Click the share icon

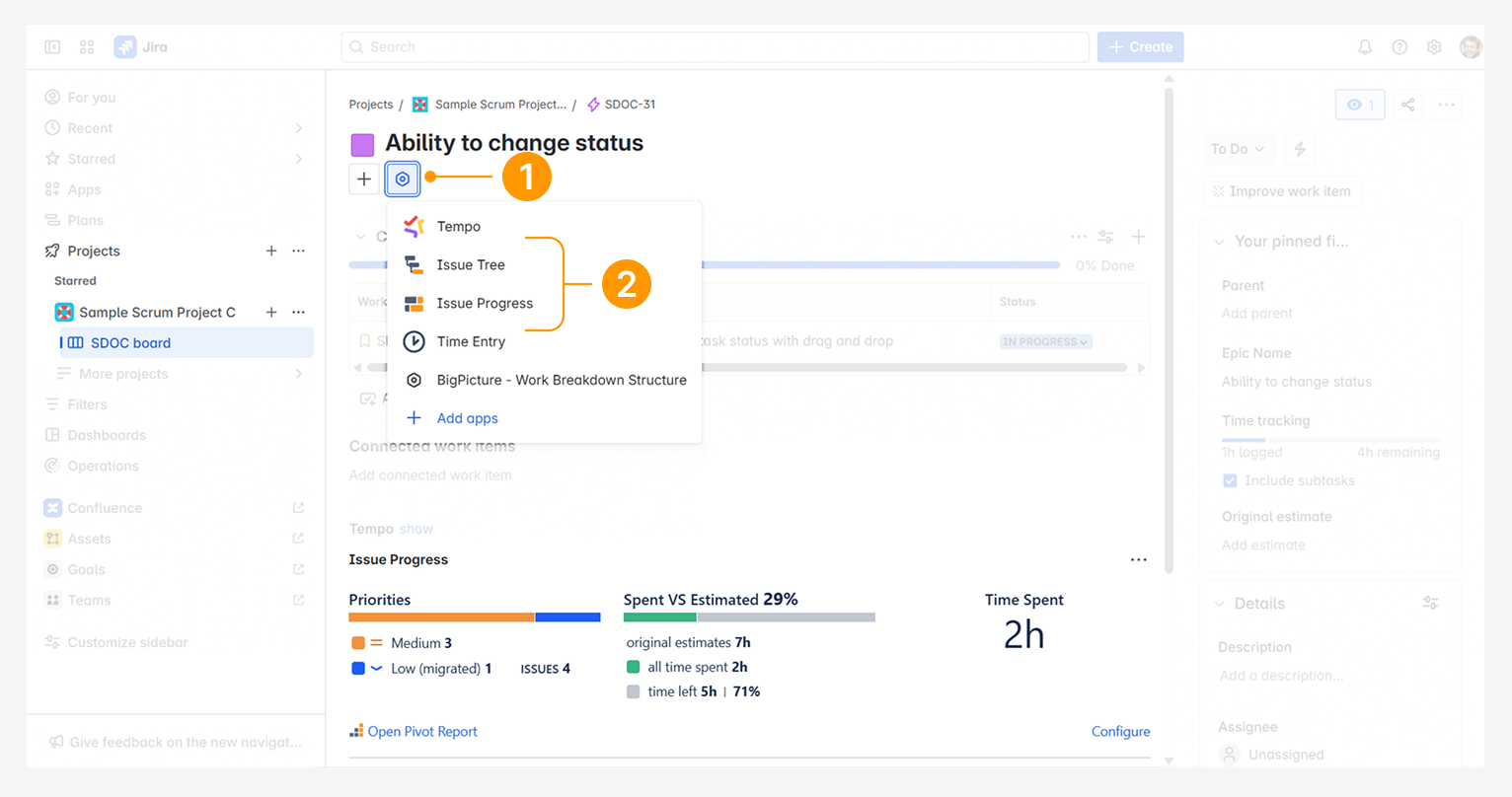(x=1408, y=105)
